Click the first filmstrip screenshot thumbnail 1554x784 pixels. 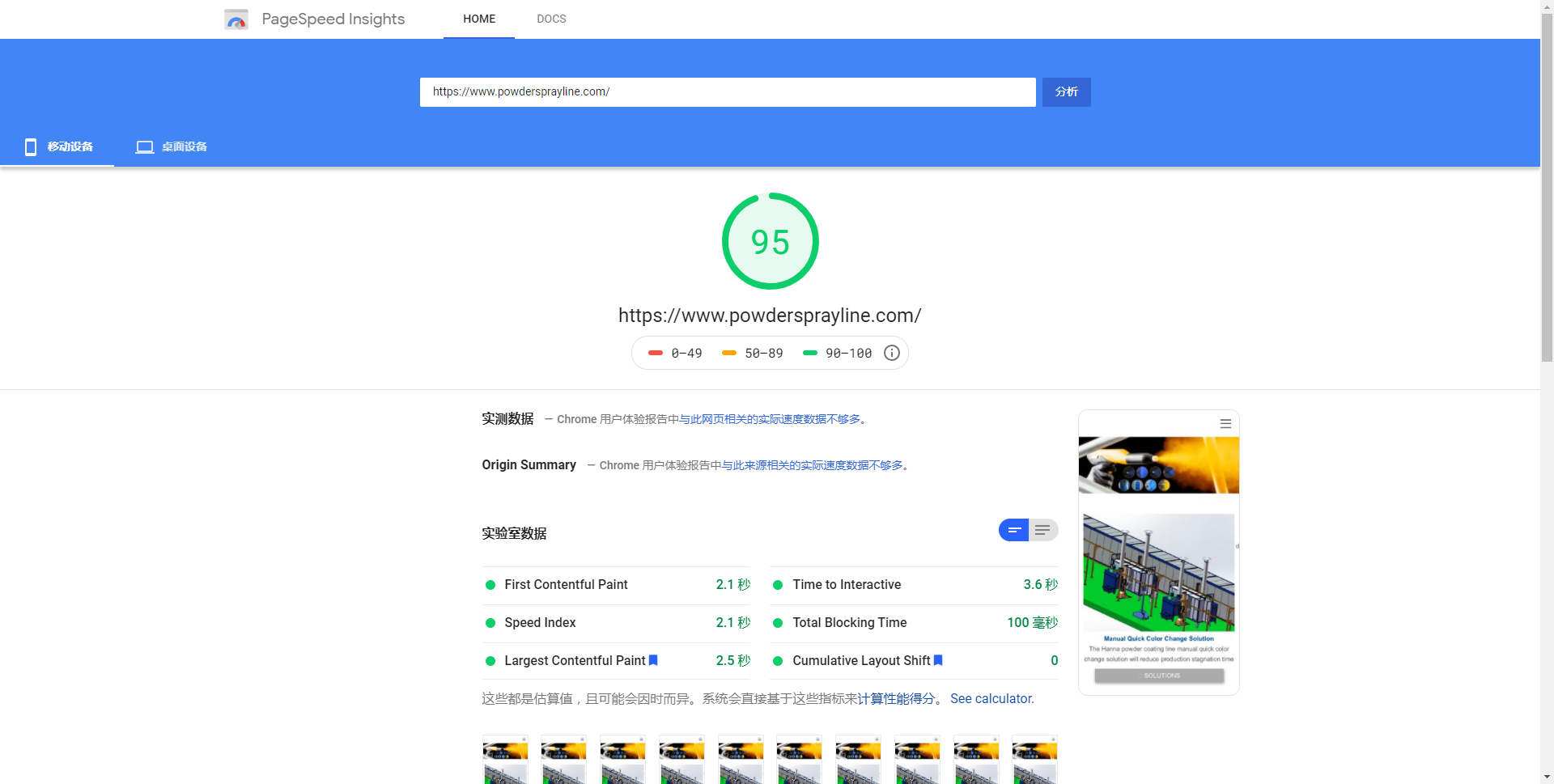505,760
